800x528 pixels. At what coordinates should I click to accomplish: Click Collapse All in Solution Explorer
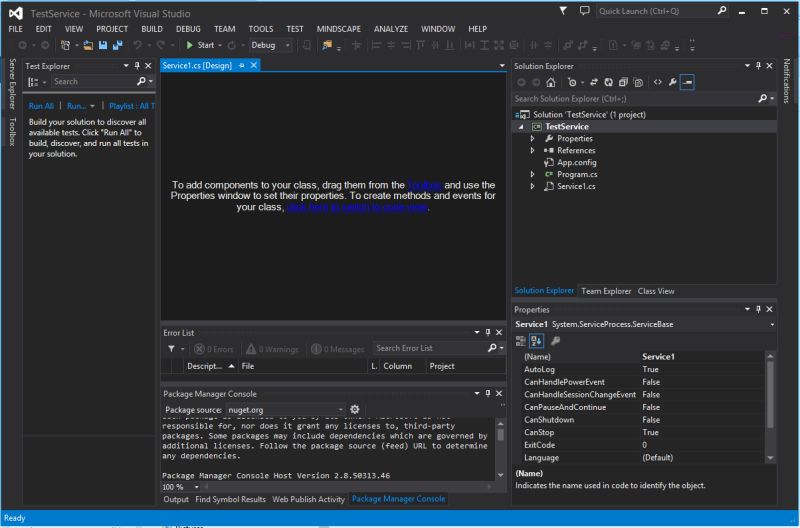tap(623, 82)
